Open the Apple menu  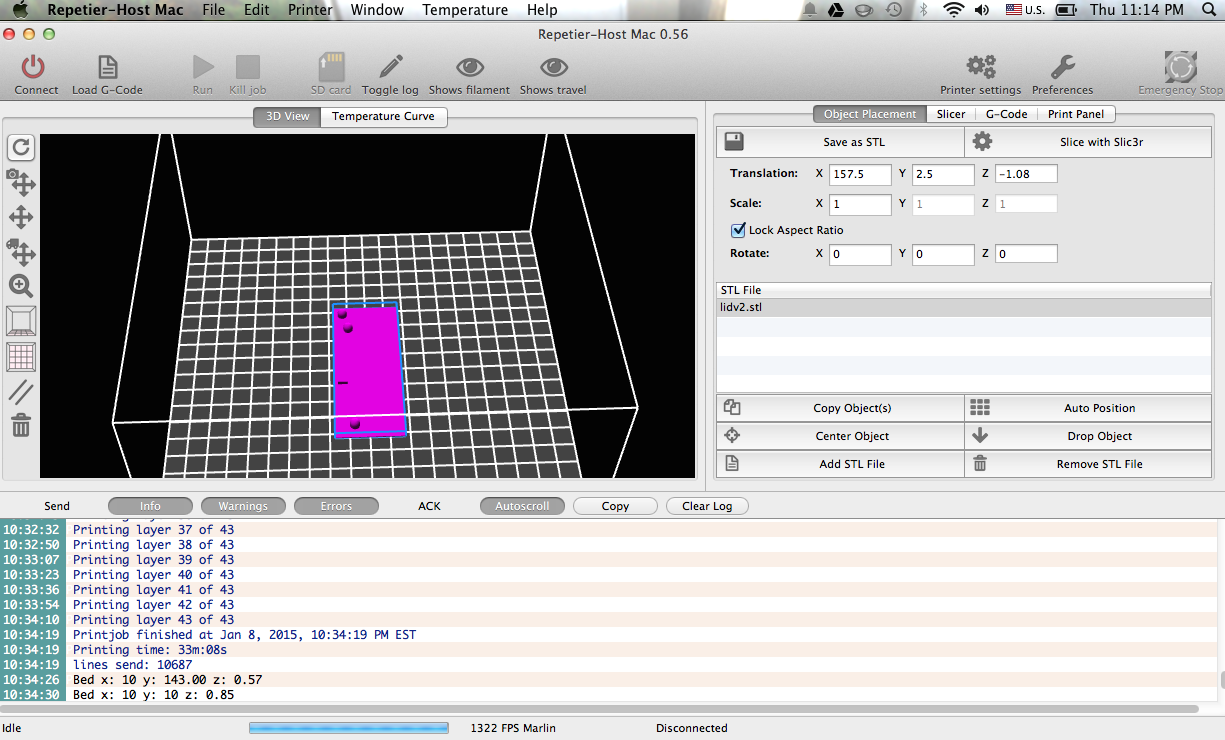click(x=22, y=10)
